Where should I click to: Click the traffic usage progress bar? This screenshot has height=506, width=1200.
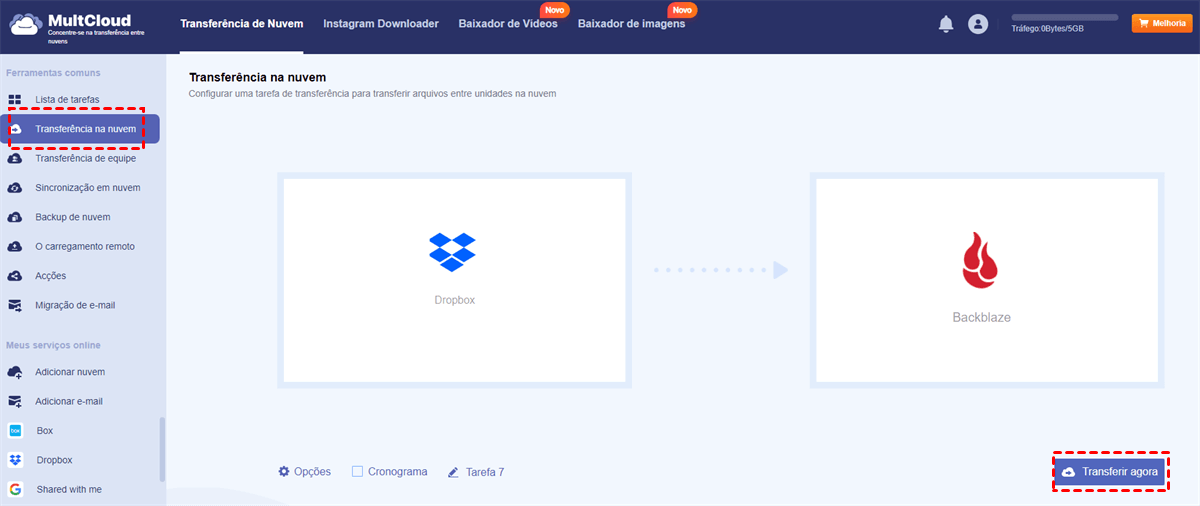[1064, 17]
